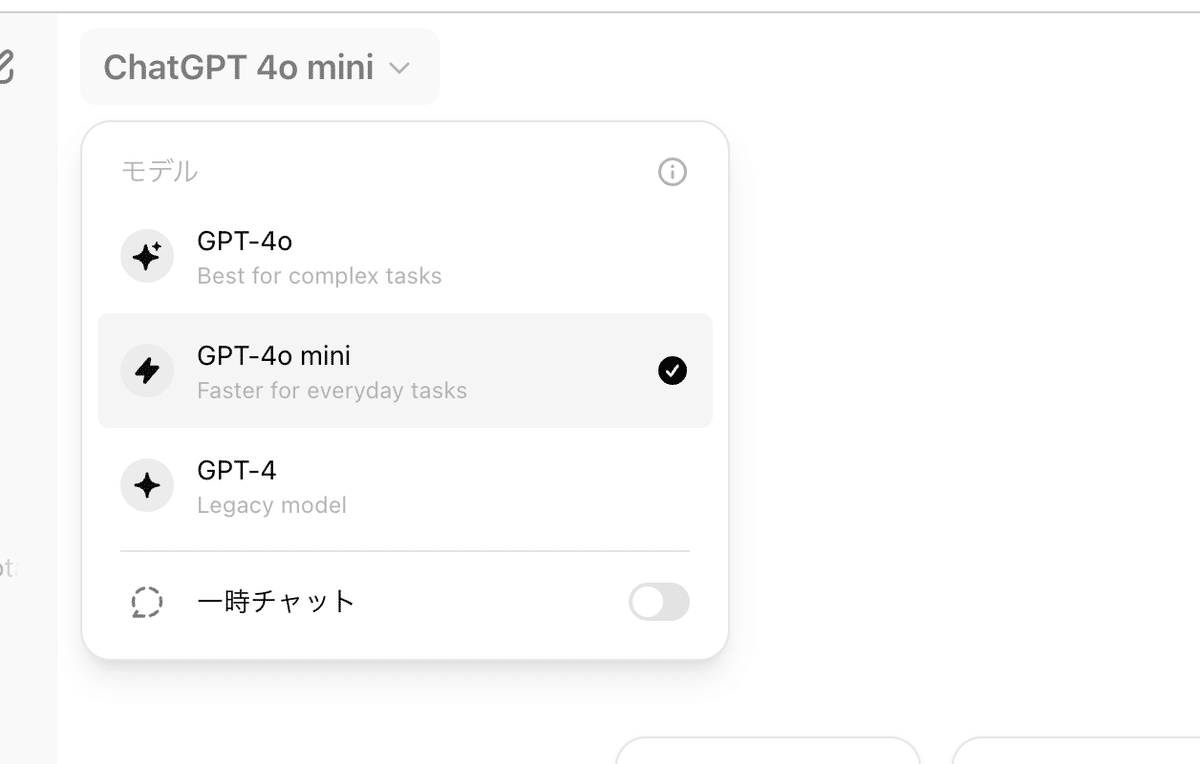The image size is (1200, 764).
Task: Click the info circle beside モデル header
Action: (672, 172)
